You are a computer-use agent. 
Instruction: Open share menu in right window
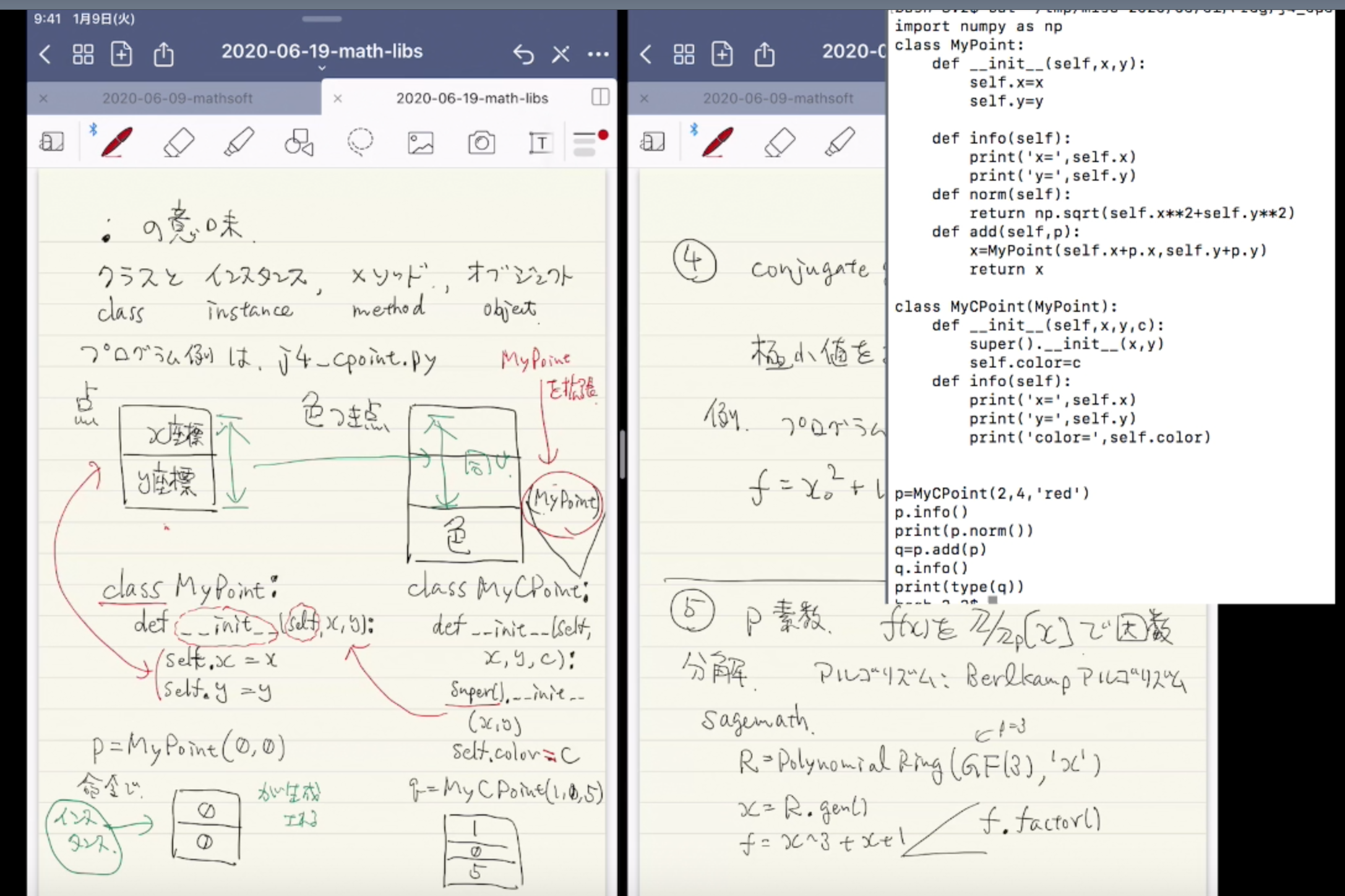click(764, 54)
